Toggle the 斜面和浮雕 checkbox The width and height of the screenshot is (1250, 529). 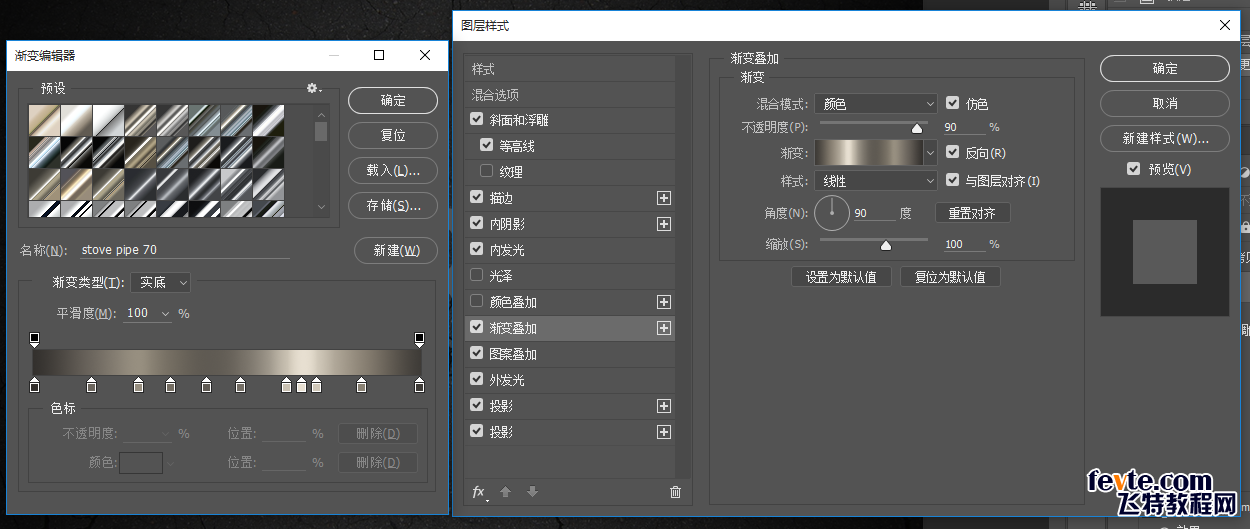click(x=477, y=120)
